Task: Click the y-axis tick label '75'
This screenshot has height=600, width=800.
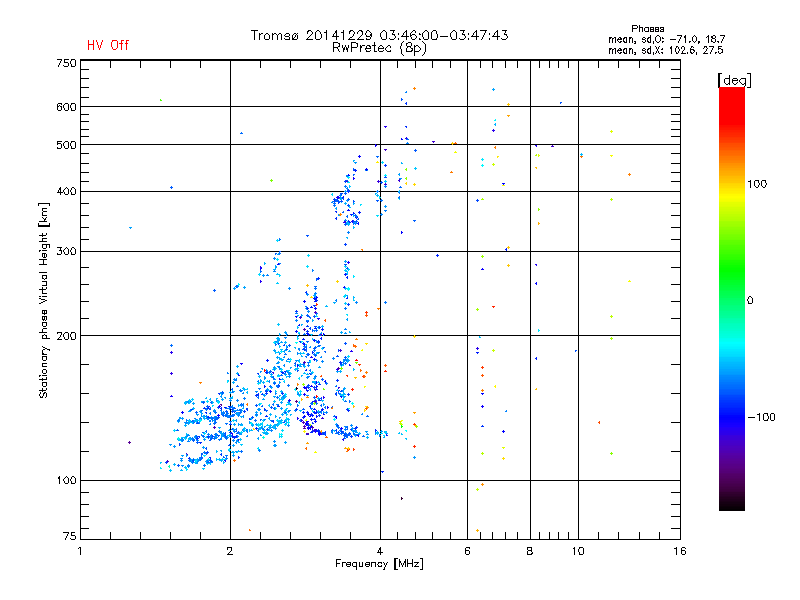Action: pos(70,536)
